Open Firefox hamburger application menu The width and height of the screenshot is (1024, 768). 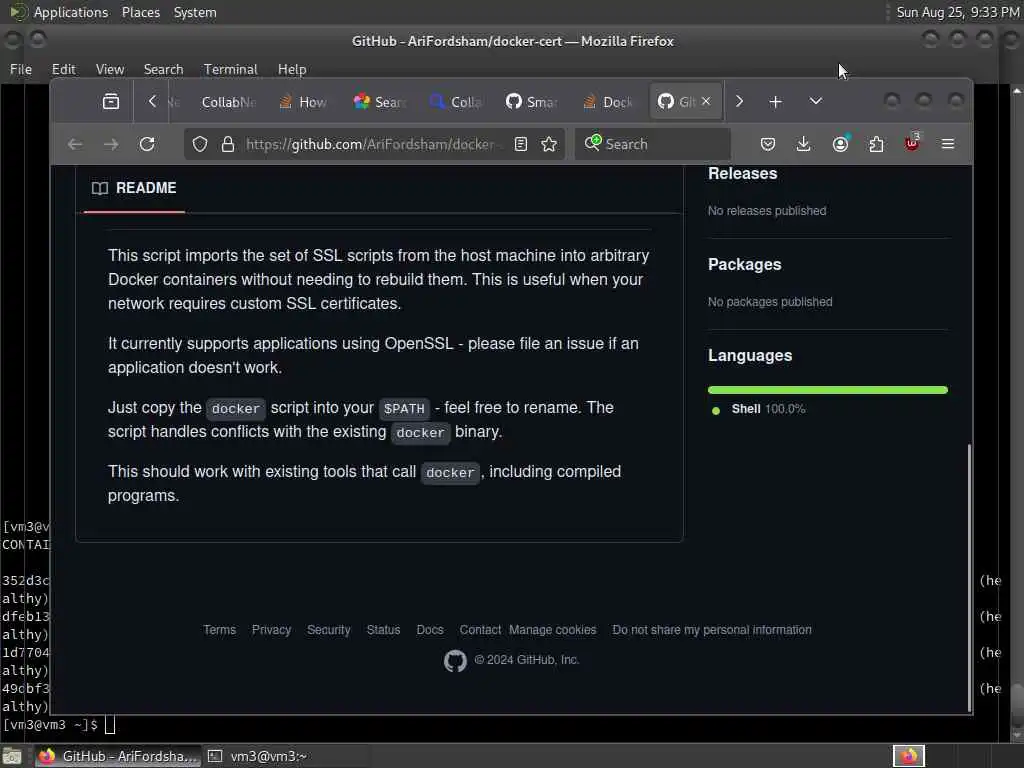pos(948,144)
